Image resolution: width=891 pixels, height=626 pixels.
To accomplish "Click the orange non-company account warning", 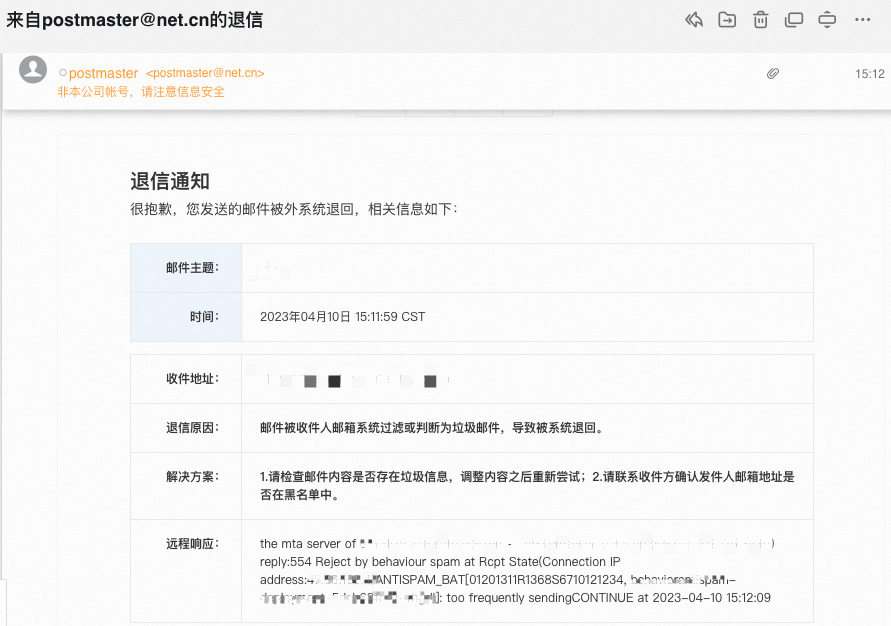I will (x=141, y=91).
